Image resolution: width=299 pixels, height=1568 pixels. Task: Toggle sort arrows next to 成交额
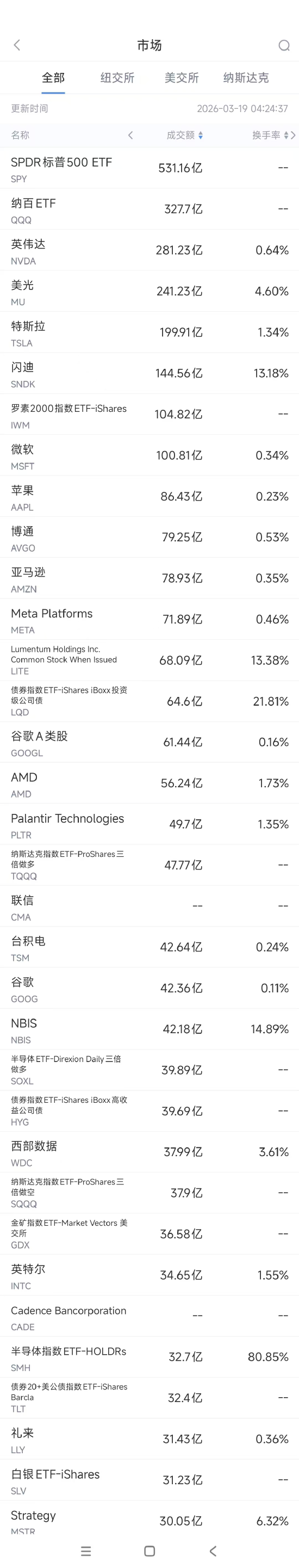point(201,135)
